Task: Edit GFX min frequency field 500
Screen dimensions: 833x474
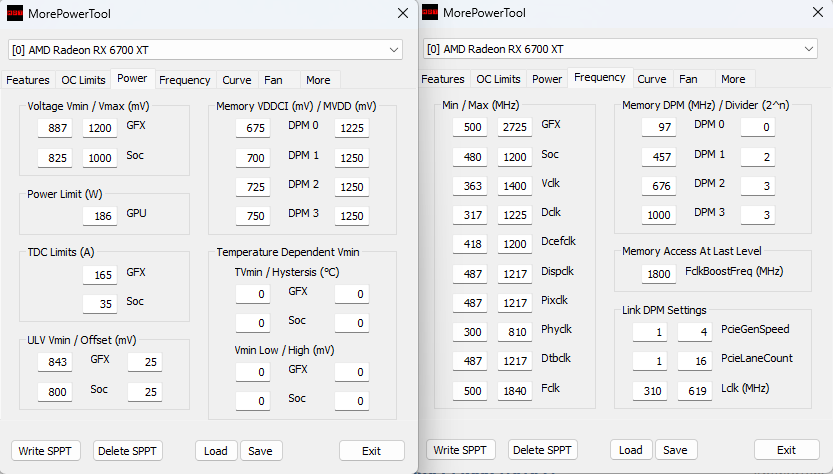Action: tap(470, 126)
